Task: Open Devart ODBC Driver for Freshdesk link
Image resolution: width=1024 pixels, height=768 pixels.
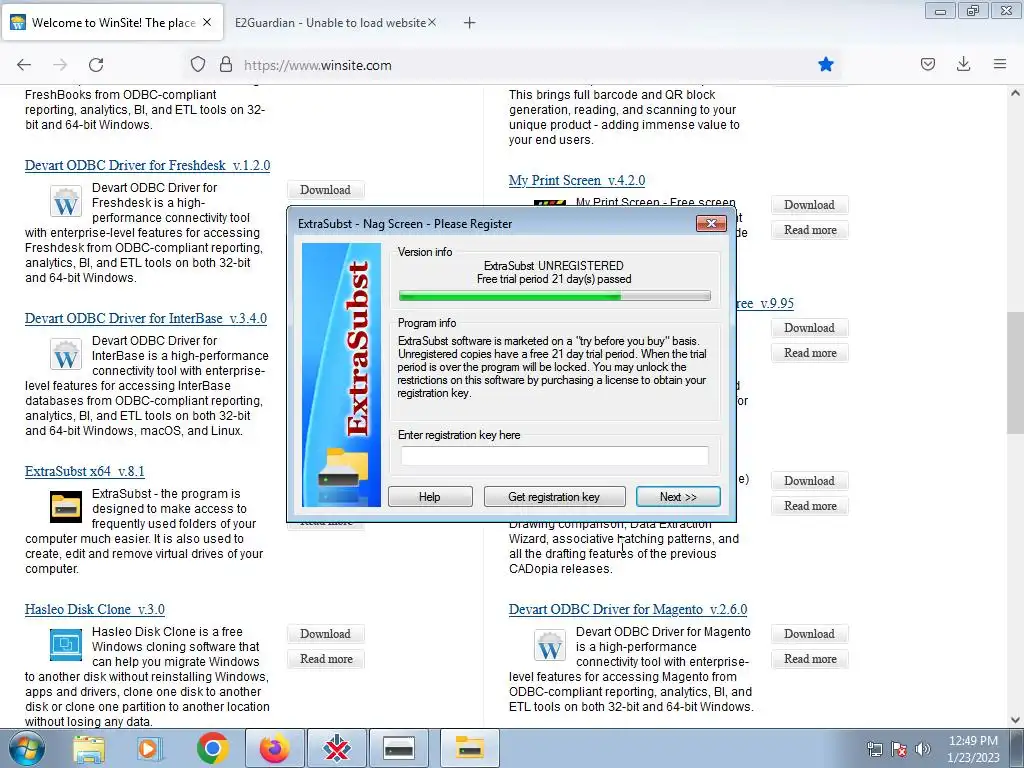Action: (x=148, y=165)
